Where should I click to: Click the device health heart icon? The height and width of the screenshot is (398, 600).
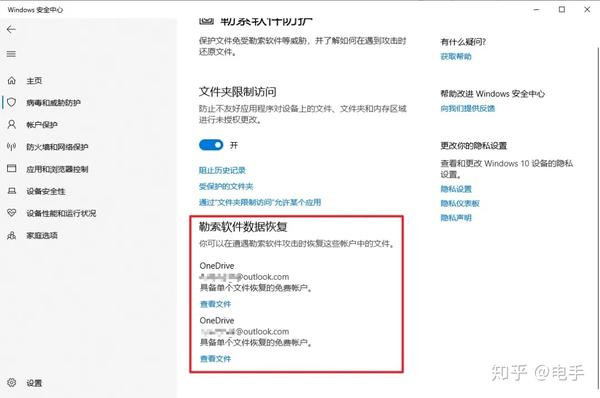click(11, 213)
